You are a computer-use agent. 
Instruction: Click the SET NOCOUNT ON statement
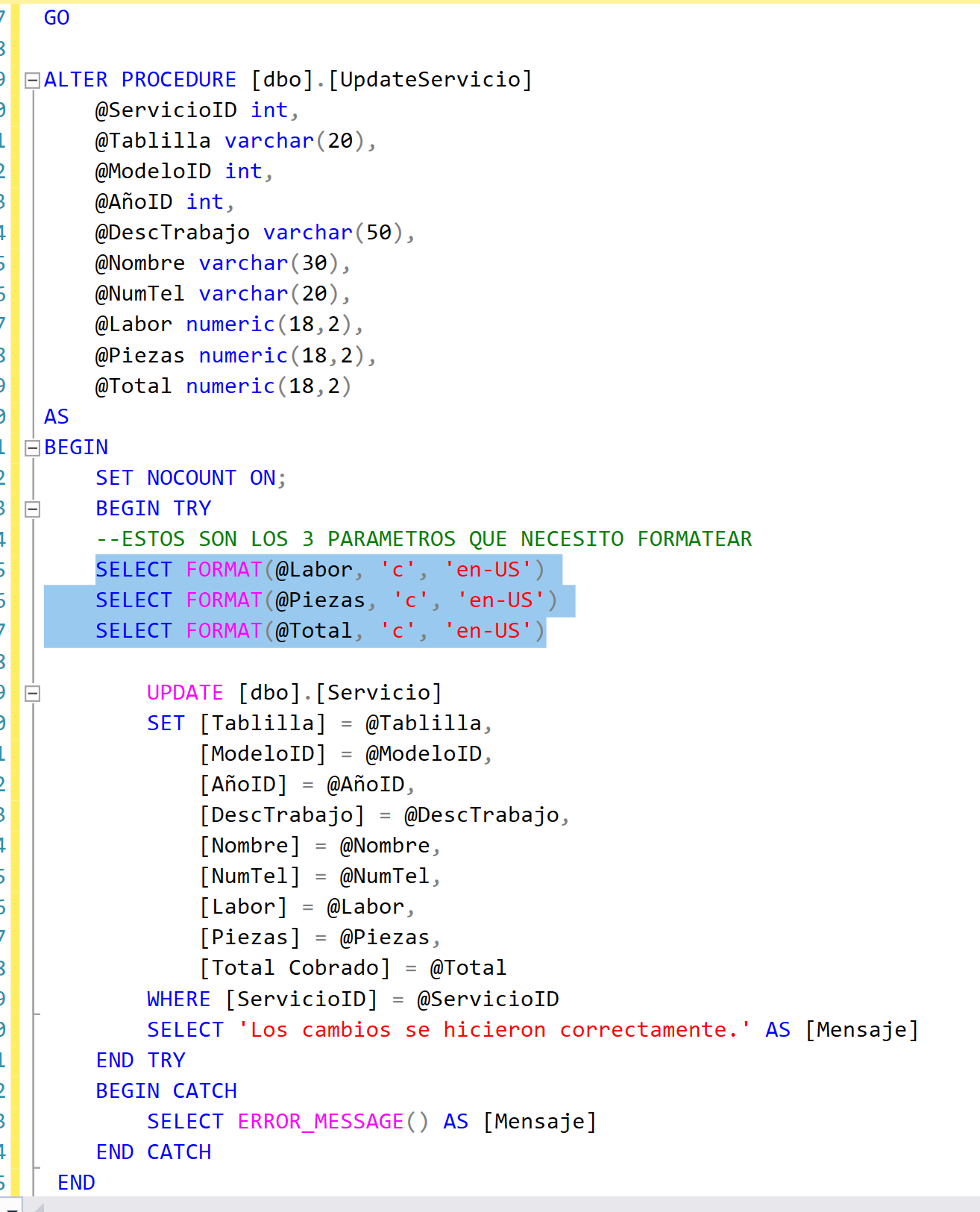(191, 478)
